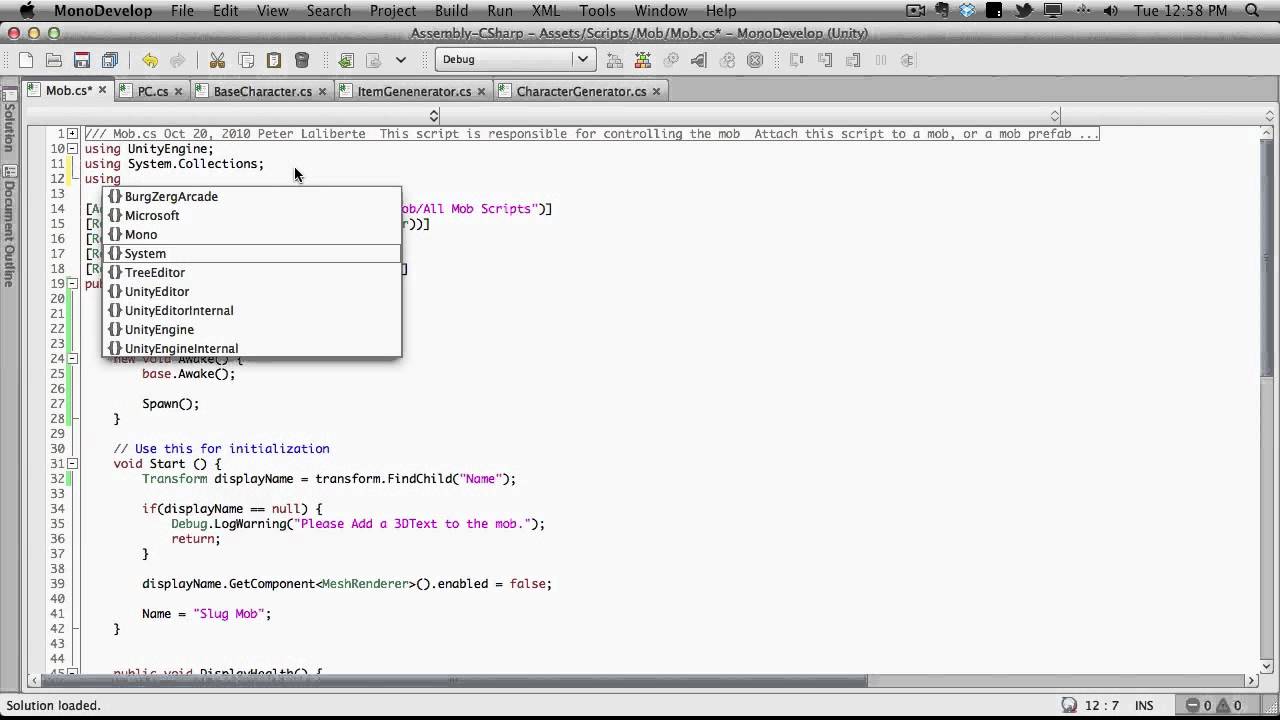Open the File menu
This screenshot has height=720, width=1280.
pos(182,11)
